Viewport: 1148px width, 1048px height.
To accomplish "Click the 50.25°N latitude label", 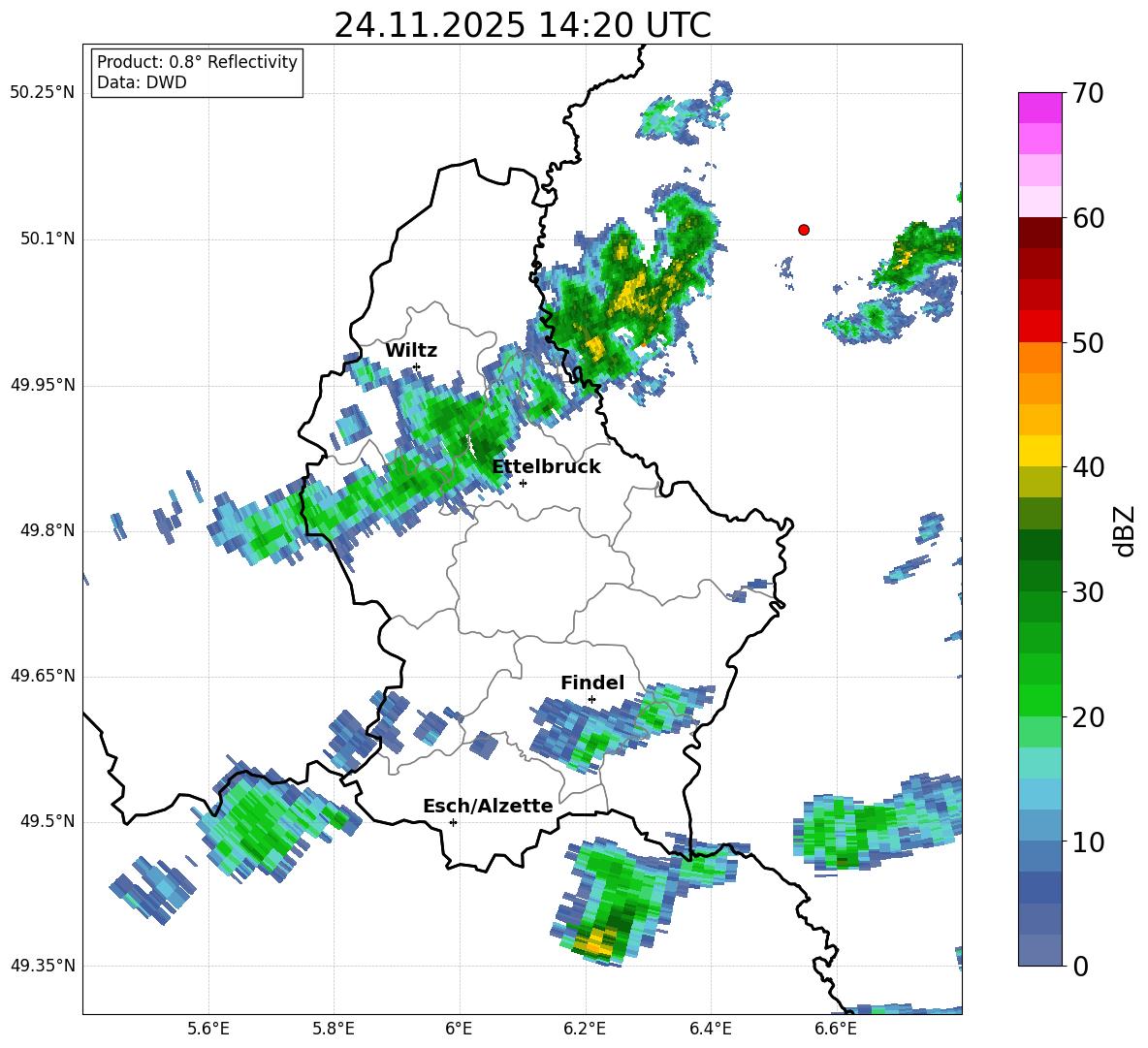I will (43, 93).
